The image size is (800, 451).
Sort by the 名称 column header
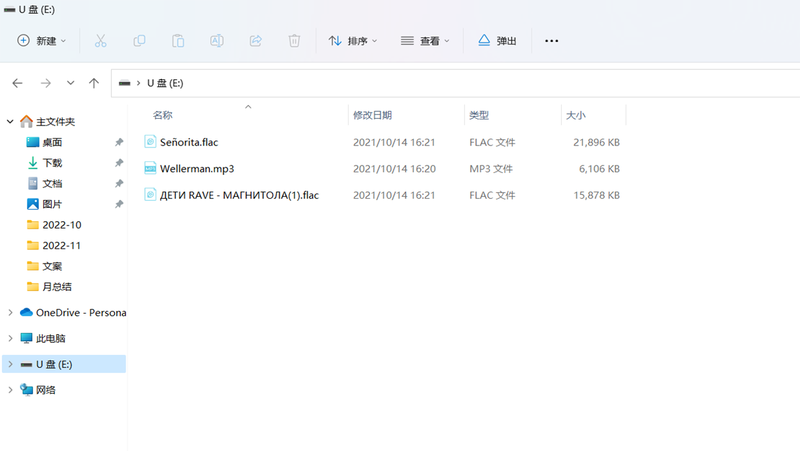(x=163, y=115)
